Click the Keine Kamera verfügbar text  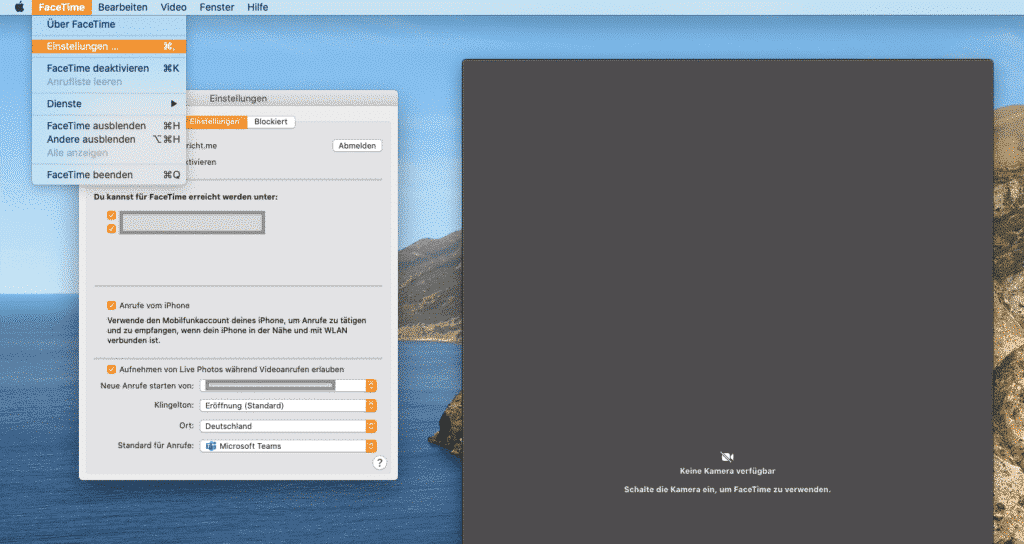(x=728, y=471)
